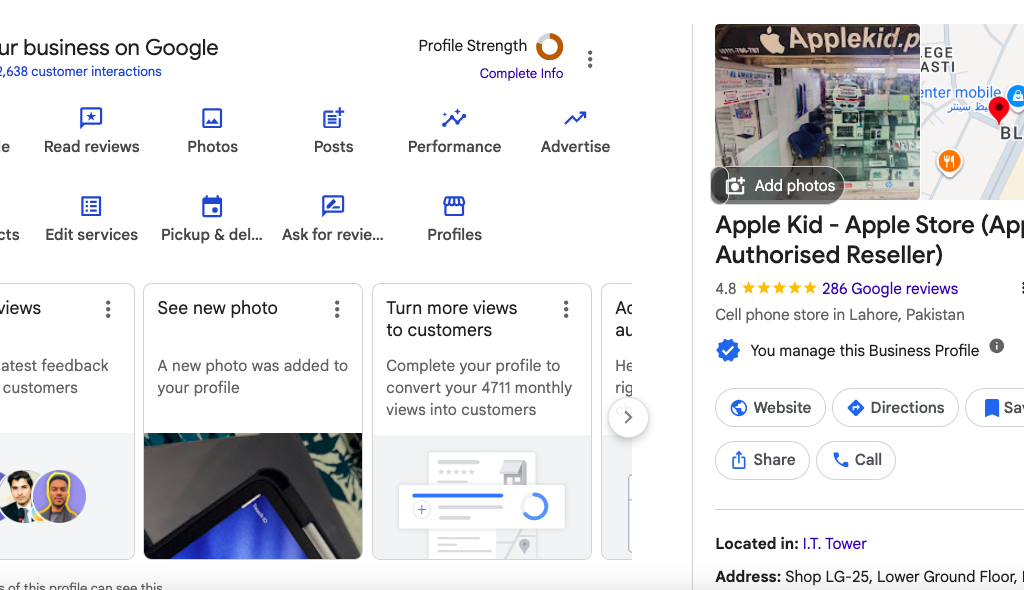Image resolution: width=1024 pixels, height=590 pixels.
Task: Click the Read reviews label
Action: tap(91, 146)
